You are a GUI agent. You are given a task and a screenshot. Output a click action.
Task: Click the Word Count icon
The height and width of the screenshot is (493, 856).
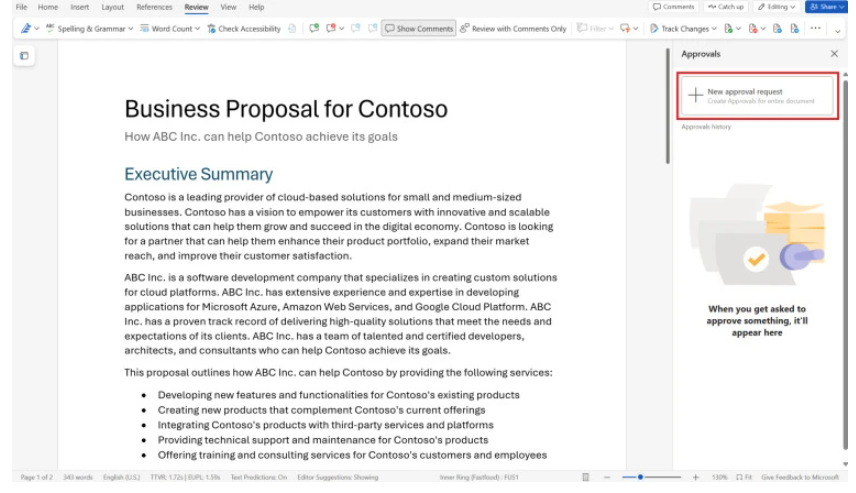[145, 29]
